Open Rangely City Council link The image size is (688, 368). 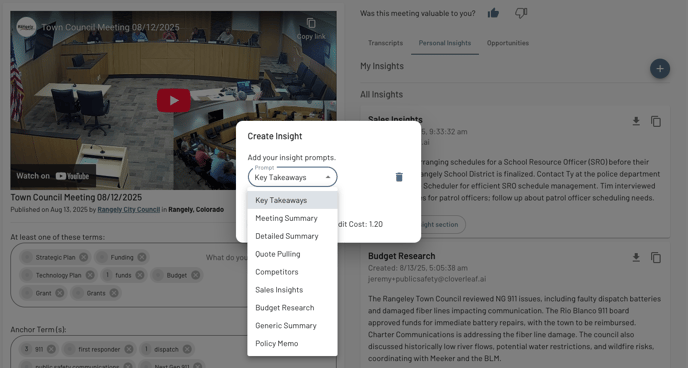[x=129, y=209]
